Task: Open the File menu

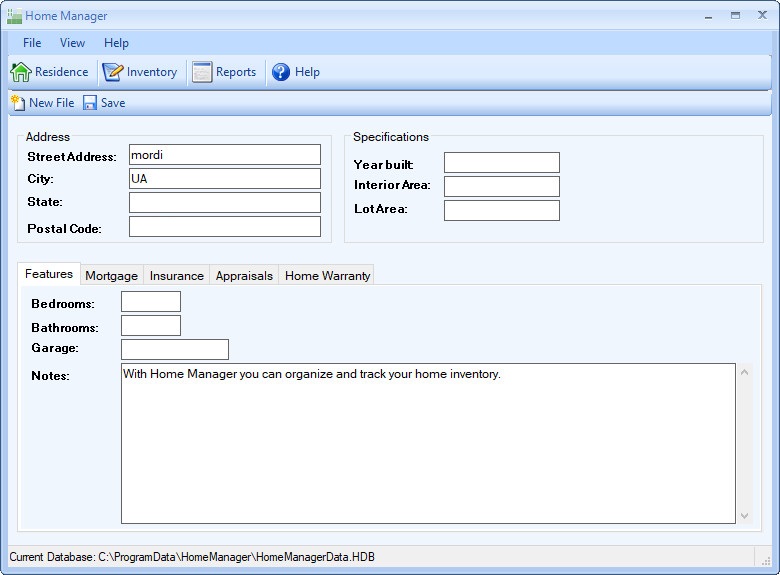Action: (32, 43)
